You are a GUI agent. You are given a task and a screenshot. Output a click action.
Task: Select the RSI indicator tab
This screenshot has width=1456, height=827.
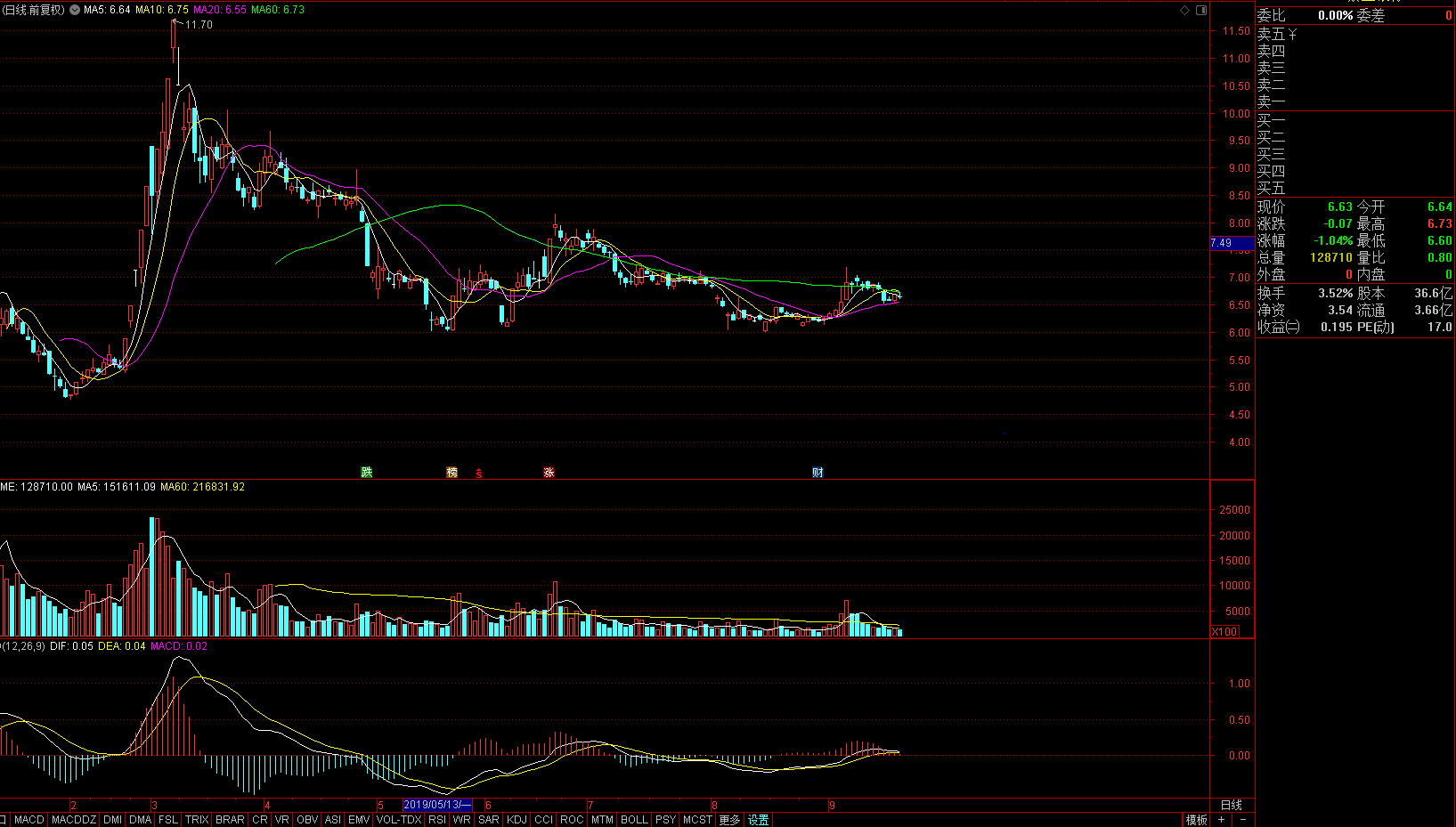point(436,820)
